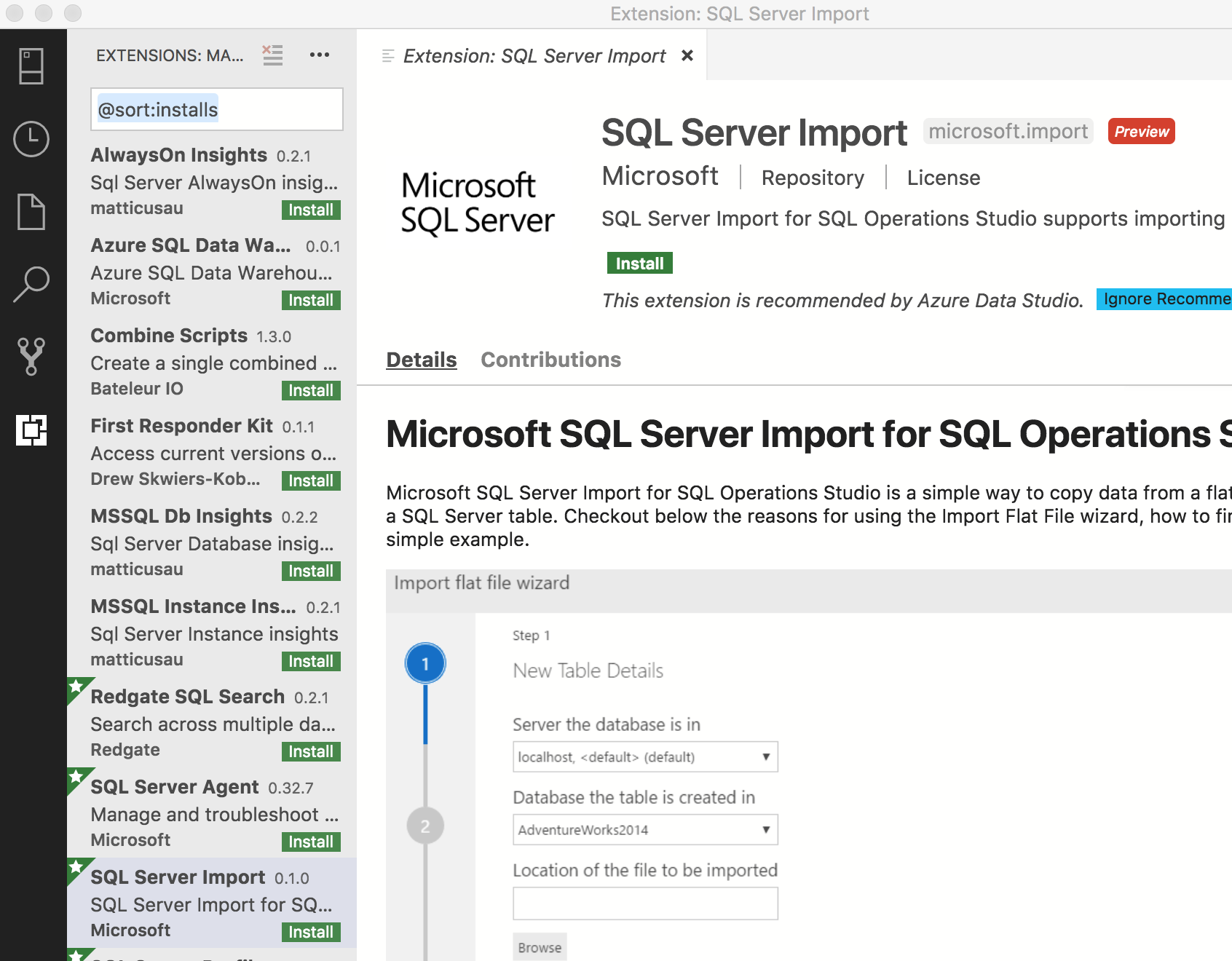The width and height of the screenshot is (1232, 961).
Task: Install the SQL Server Import extension
Action: pyautogui.click(x=639, y=263)
